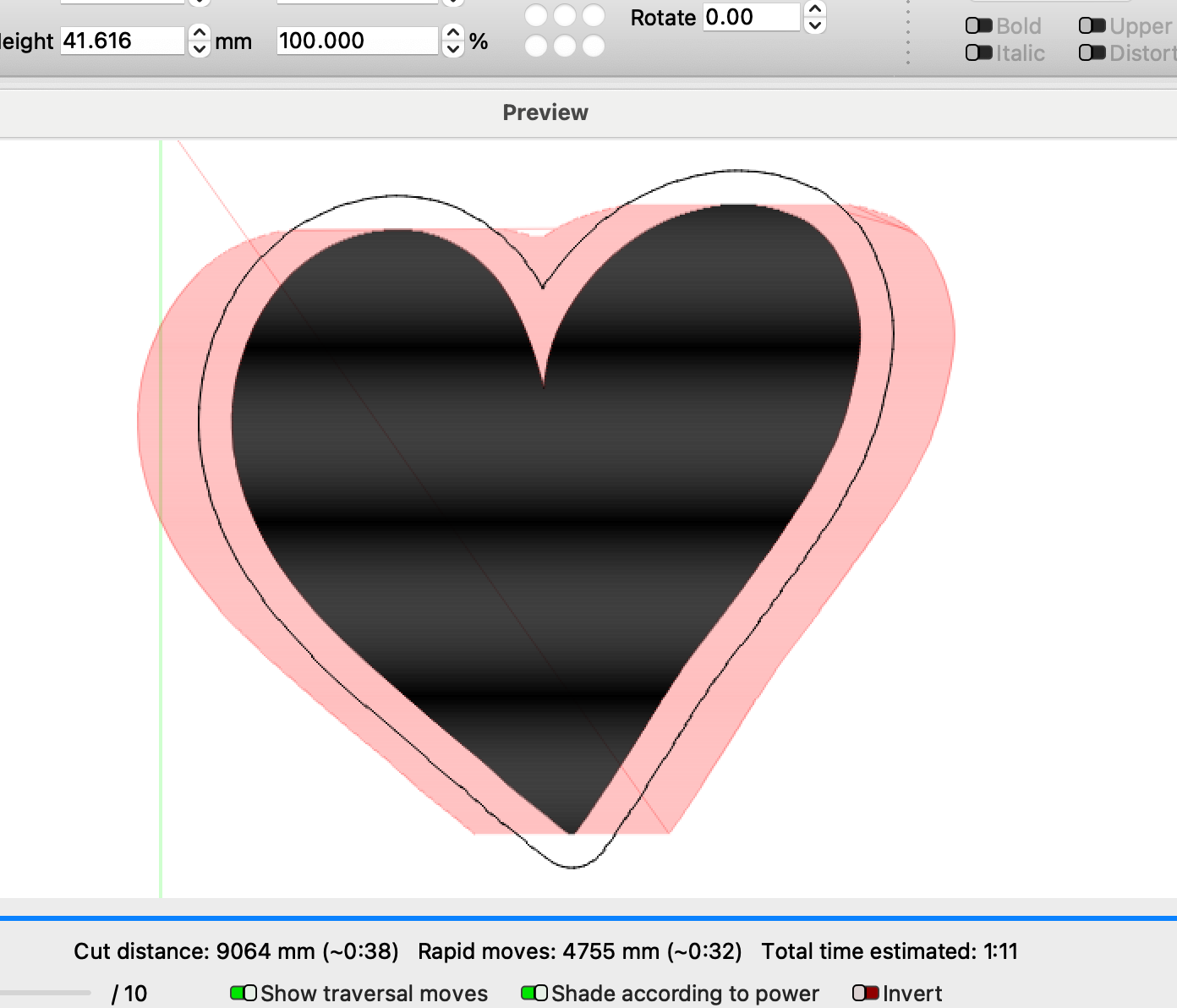
Task: Lower the height percentage with down arrow
Action: pyautogui.click(x=453, y=48)
